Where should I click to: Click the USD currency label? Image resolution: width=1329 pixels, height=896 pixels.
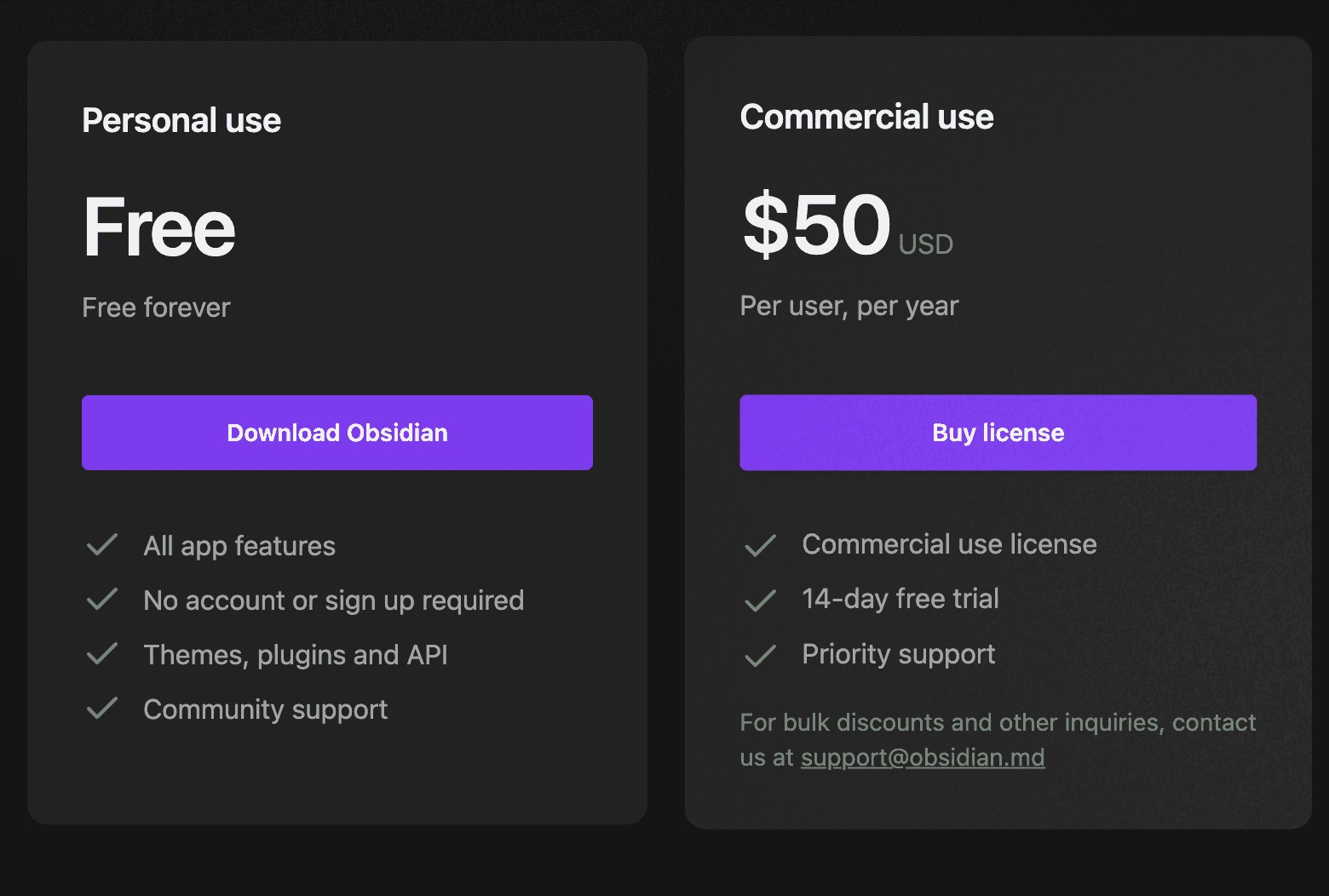(925, 244)
